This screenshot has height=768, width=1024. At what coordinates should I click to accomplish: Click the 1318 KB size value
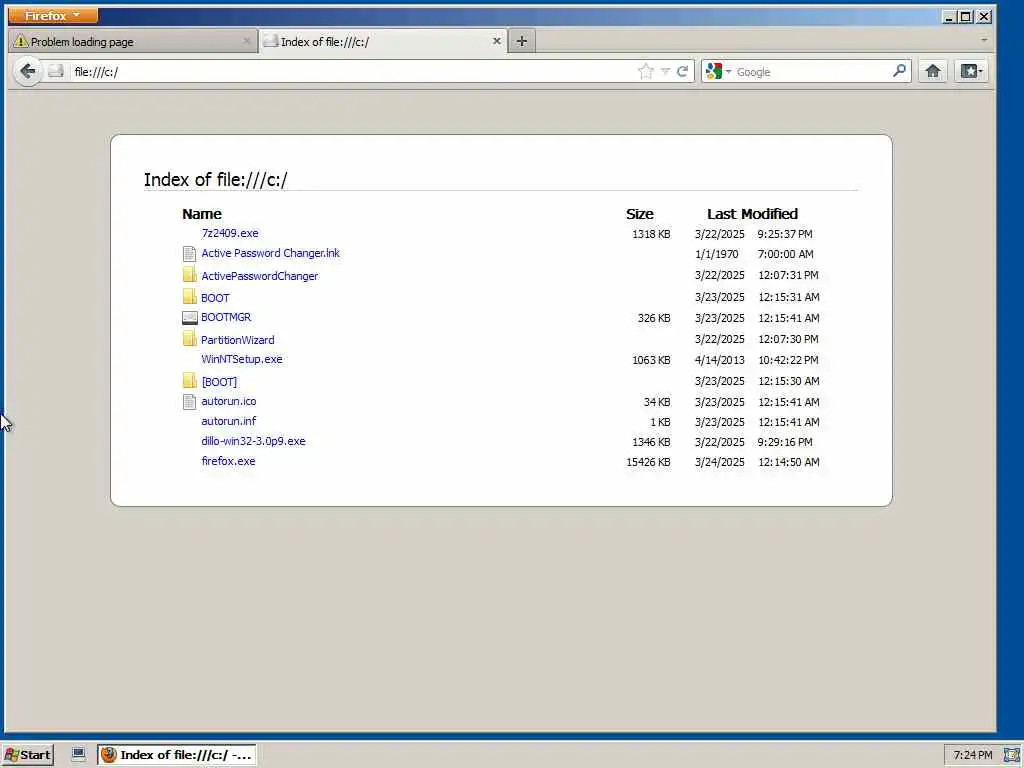tap(651, 234)
